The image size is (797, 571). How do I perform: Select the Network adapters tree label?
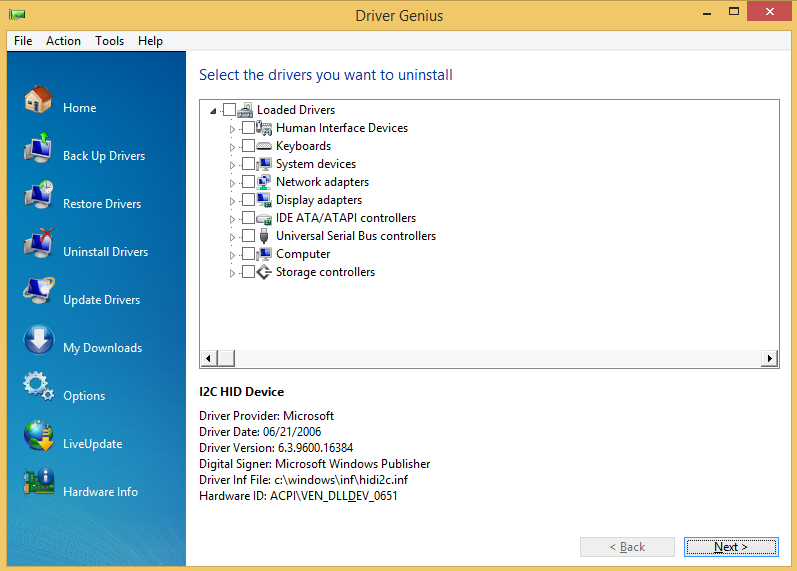point(322,182)
